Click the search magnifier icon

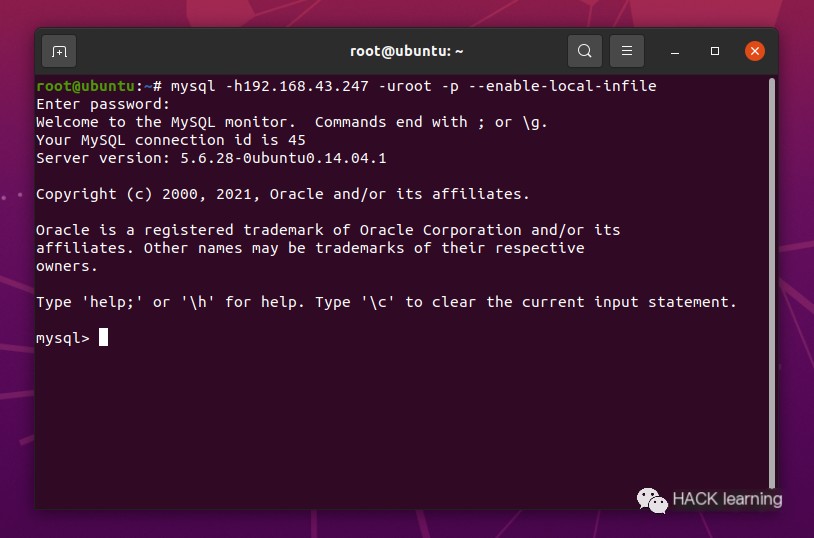coord(585,51)
